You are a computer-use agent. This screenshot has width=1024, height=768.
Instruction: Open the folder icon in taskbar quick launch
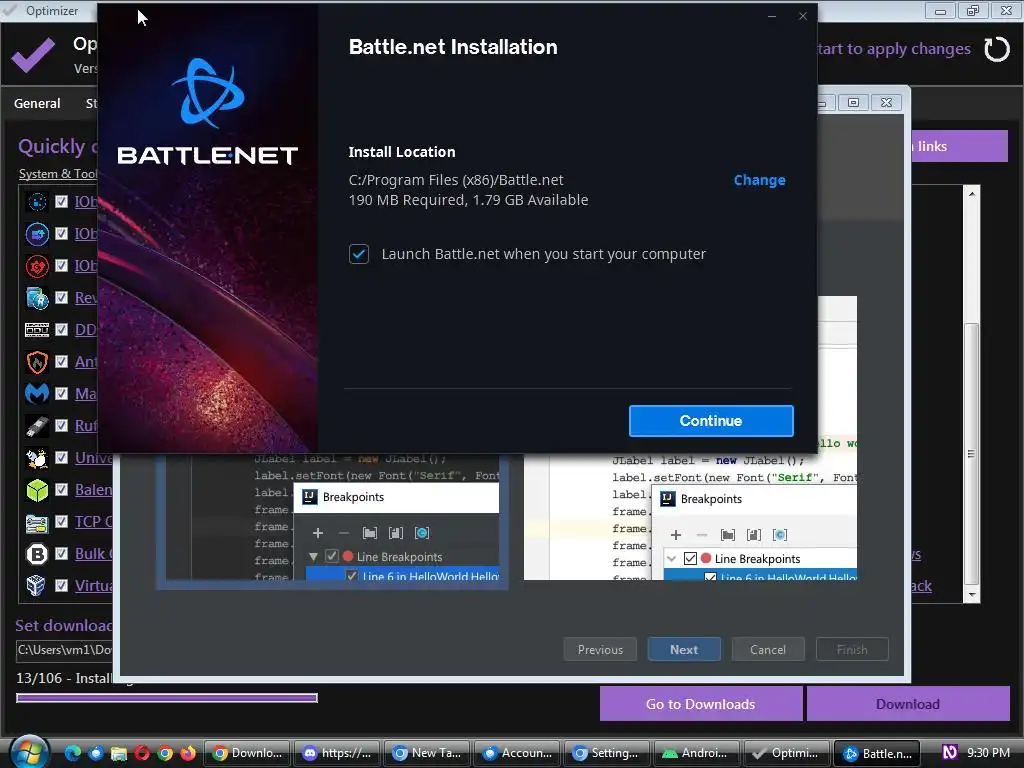pos(119,753)
